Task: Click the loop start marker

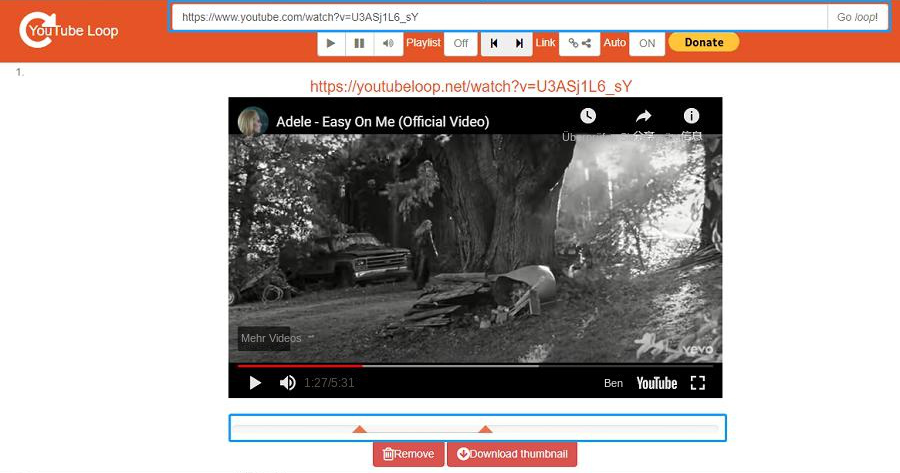Action: [359, 429]
